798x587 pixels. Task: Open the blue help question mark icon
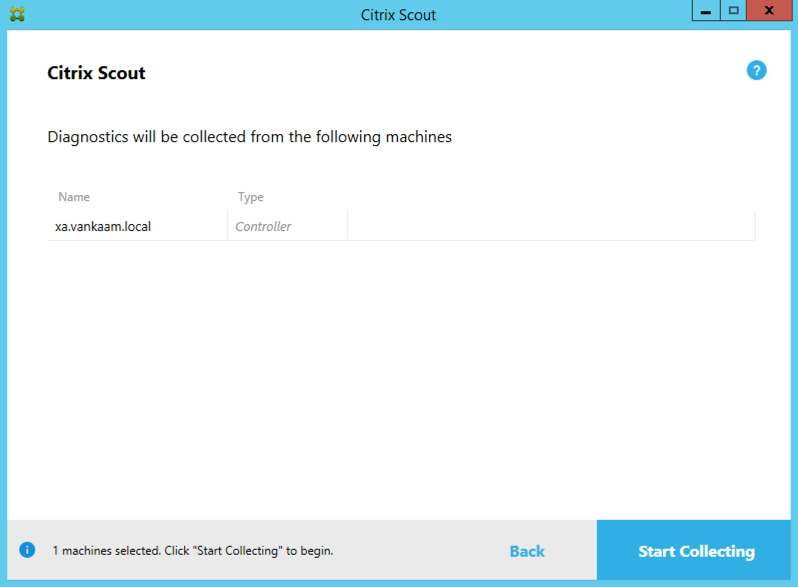click(756, 70)
